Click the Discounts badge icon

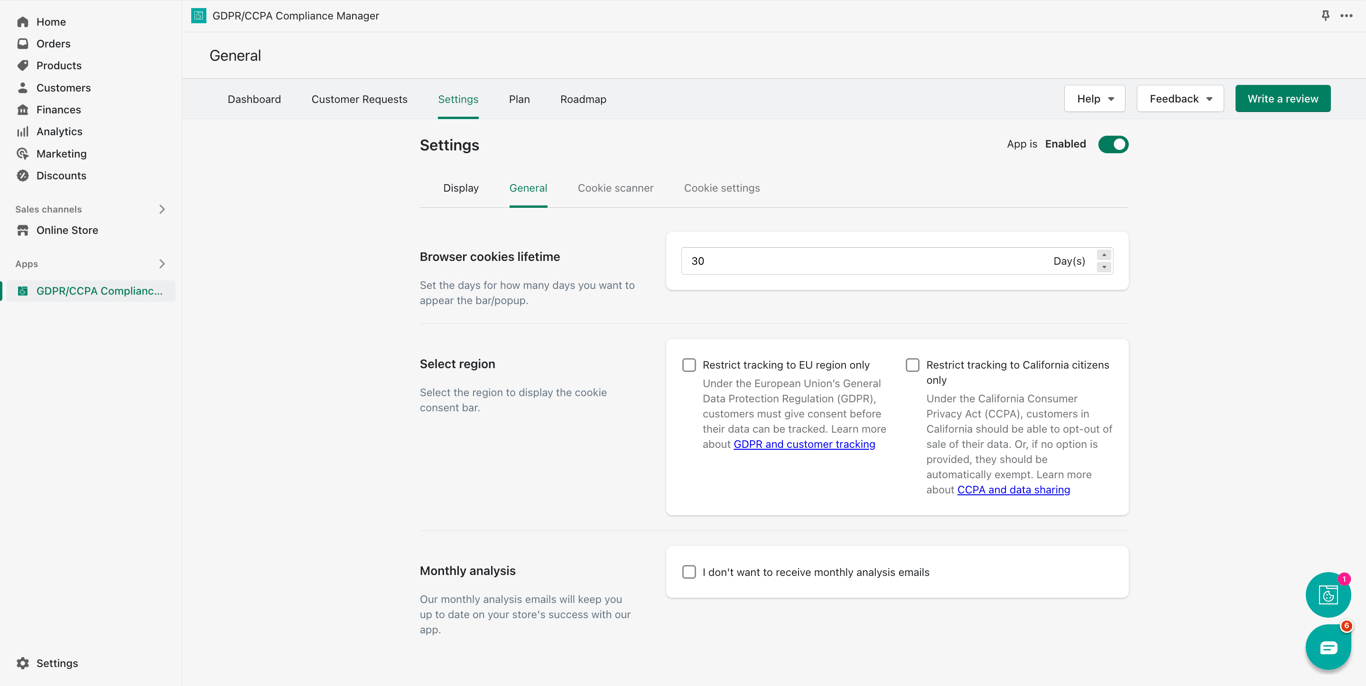coord(23,176)
